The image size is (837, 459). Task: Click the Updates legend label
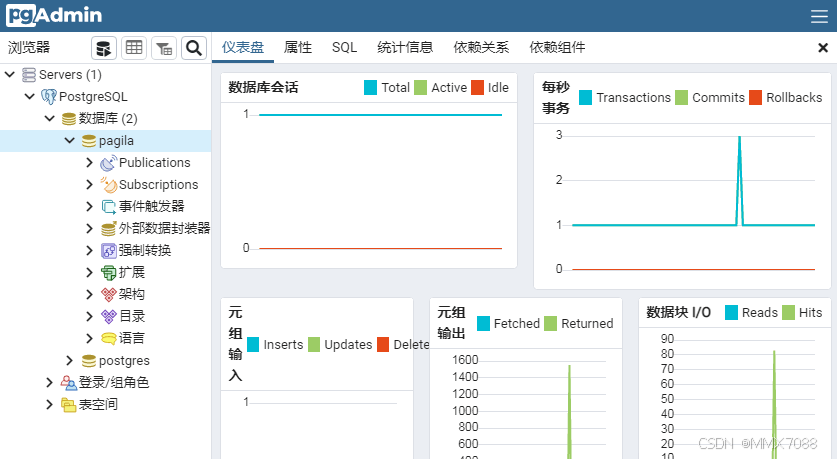coord(348,345)
